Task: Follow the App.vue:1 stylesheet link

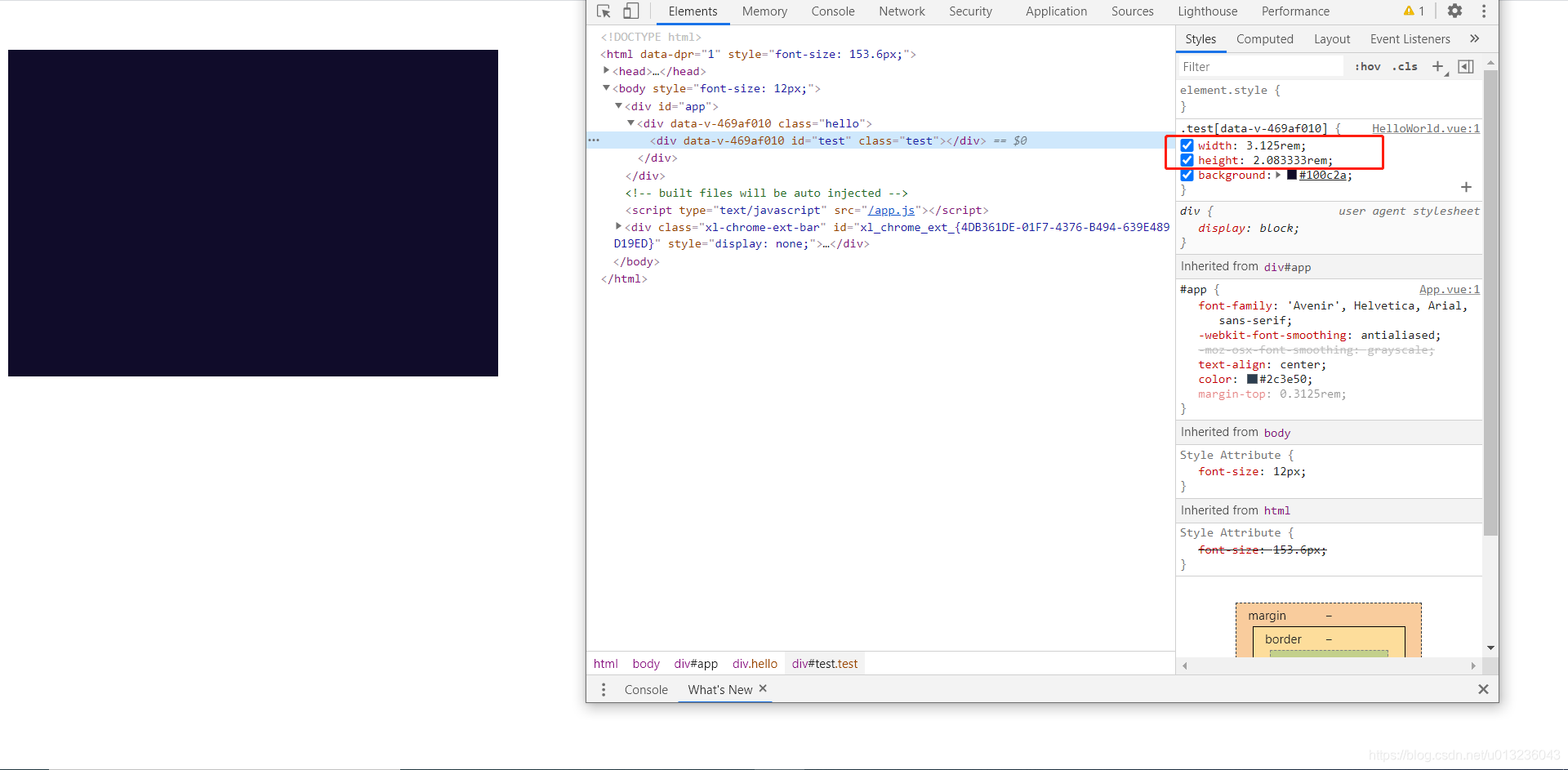Action: pos(1449,289)
